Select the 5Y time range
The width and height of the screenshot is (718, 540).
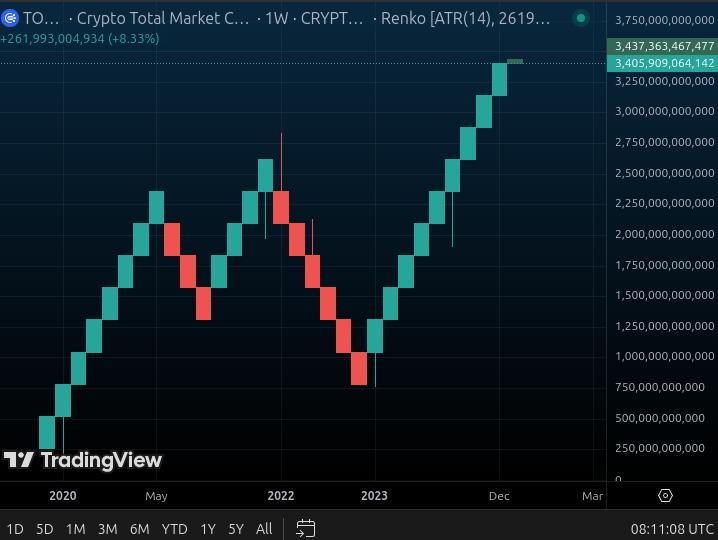[x=236, y=529]
